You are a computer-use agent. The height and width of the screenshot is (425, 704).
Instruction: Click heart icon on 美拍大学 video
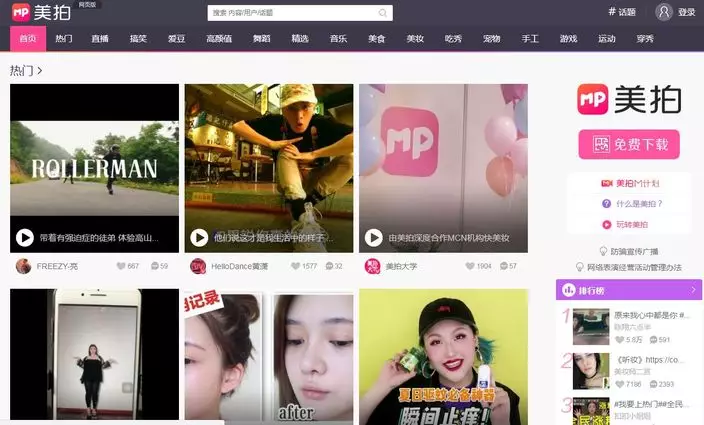(469, 266)
